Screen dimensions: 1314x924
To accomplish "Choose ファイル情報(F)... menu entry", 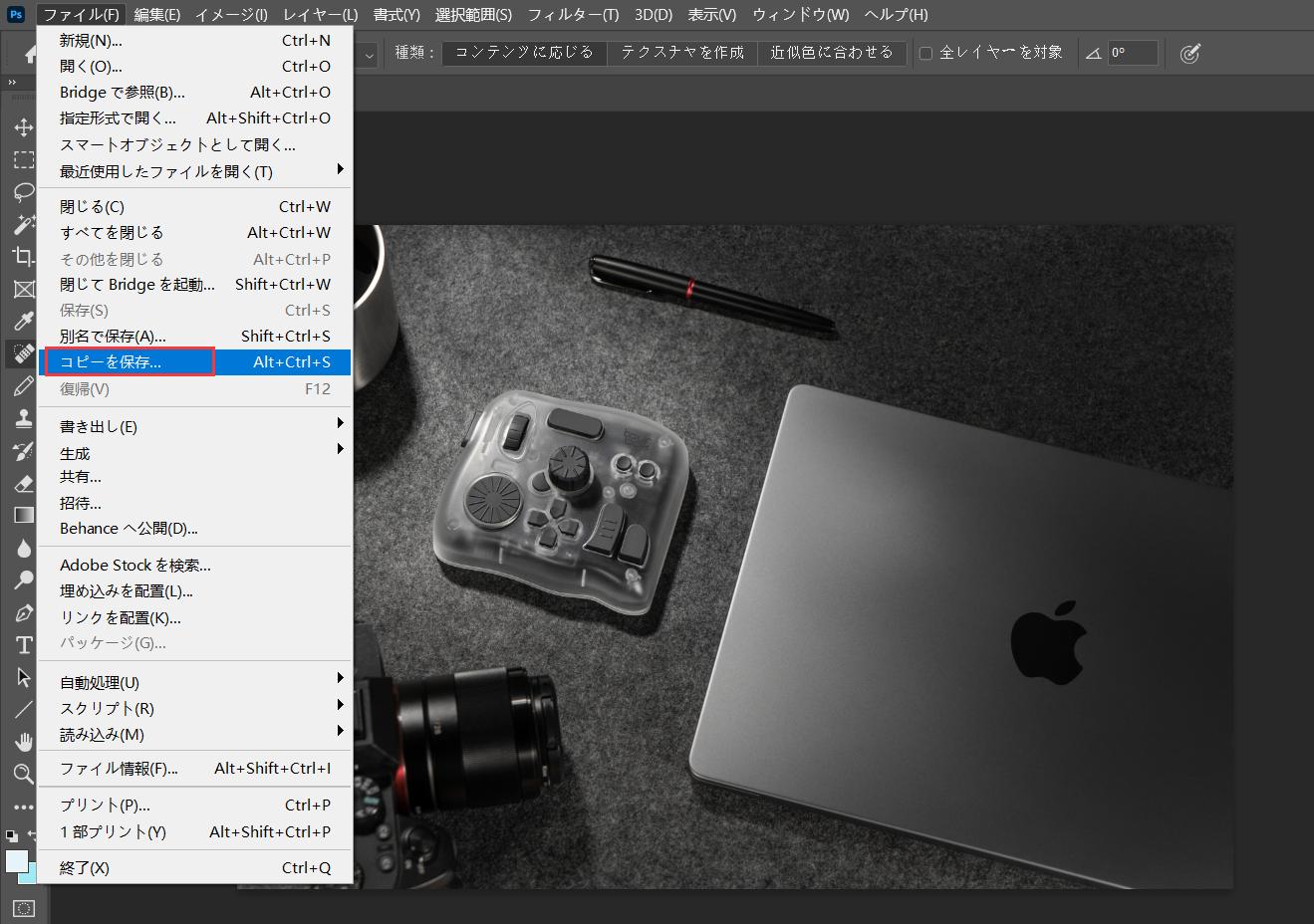I will click(x=195, y=769).
